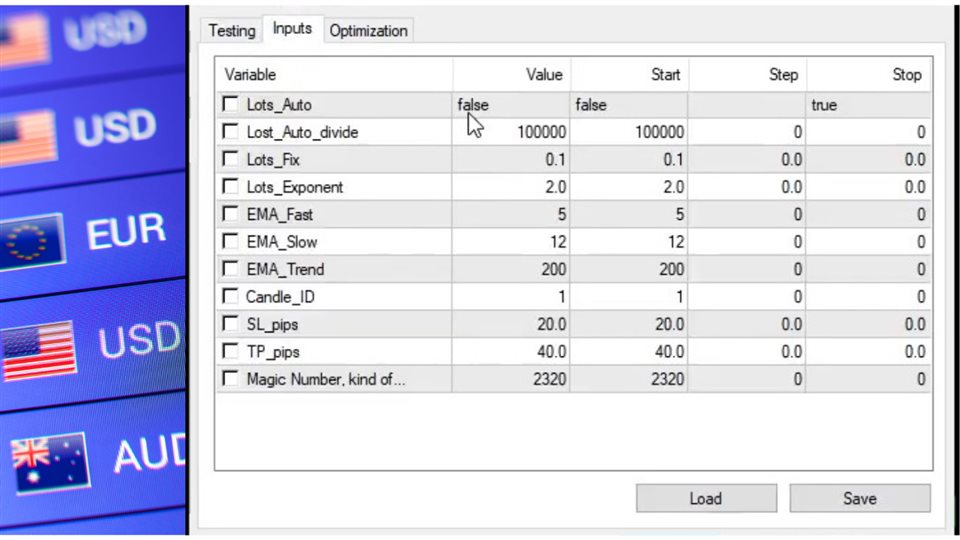960x540 pixels.
Task: Tick the Lost_Auto_divide checkbox
Action: (x=231, y=132)
